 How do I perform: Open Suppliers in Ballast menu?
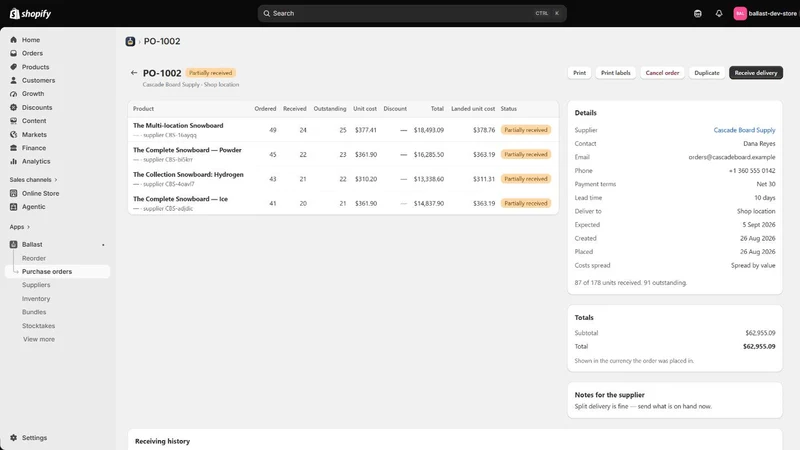tap(36, 285)
